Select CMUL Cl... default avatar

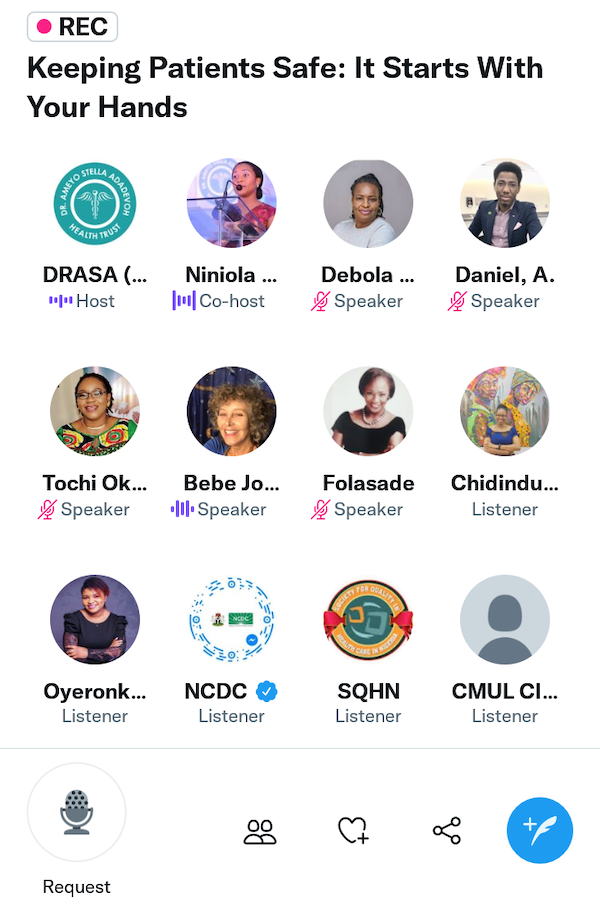505,619
